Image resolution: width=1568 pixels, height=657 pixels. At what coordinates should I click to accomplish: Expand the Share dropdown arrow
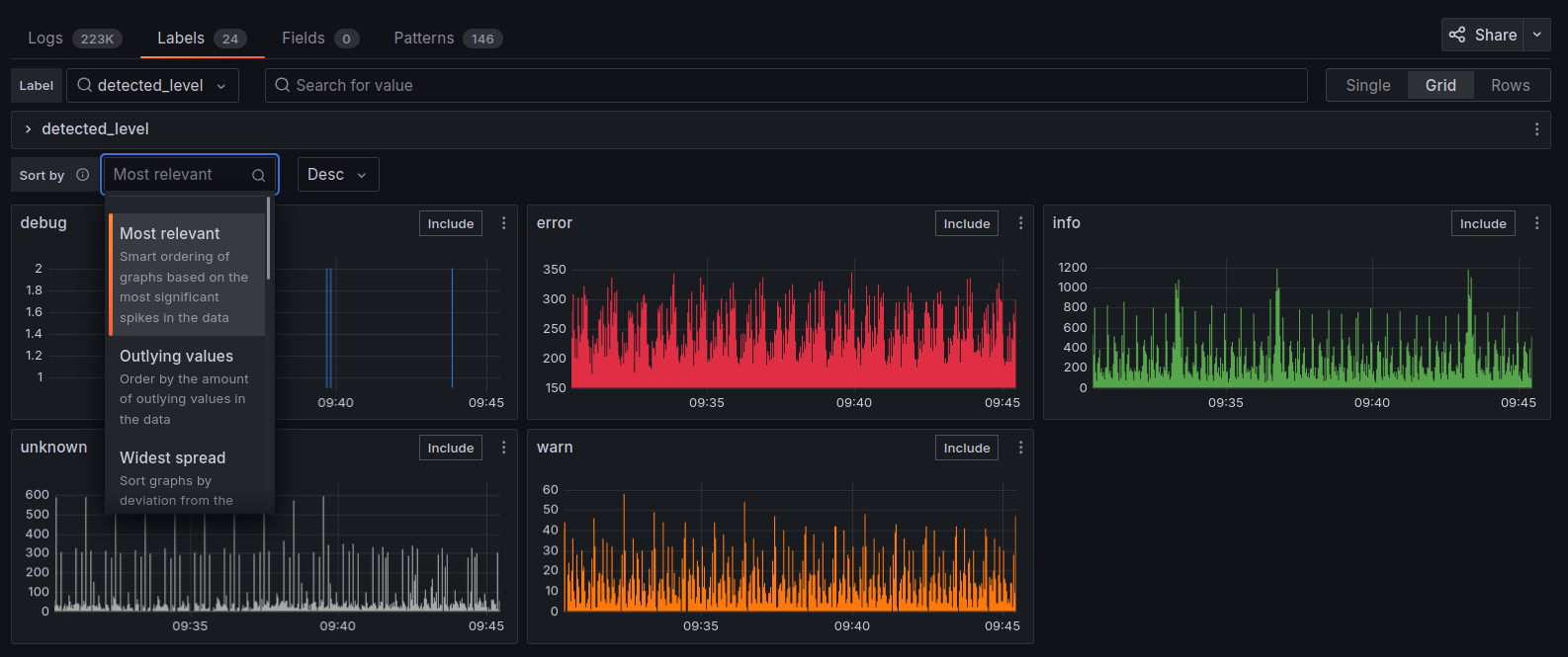point(1536,35)
